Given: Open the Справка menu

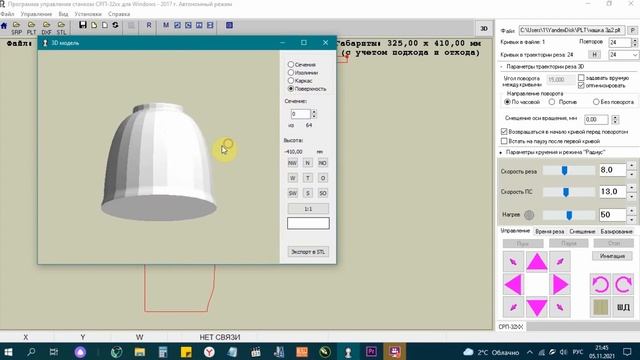Looking at the screenshot, I should click(x=119, y=14).
